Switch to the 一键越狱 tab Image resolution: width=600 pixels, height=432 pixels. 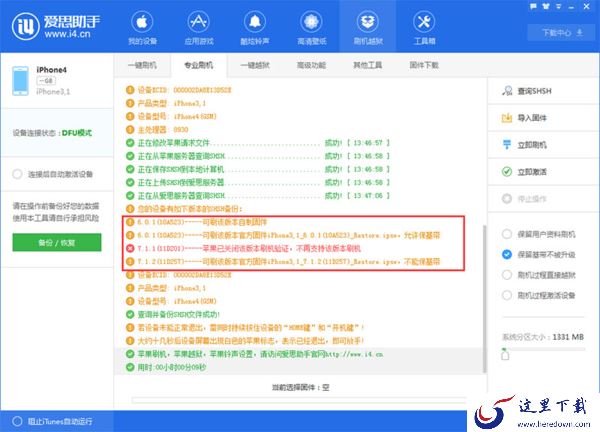point(255,65)
